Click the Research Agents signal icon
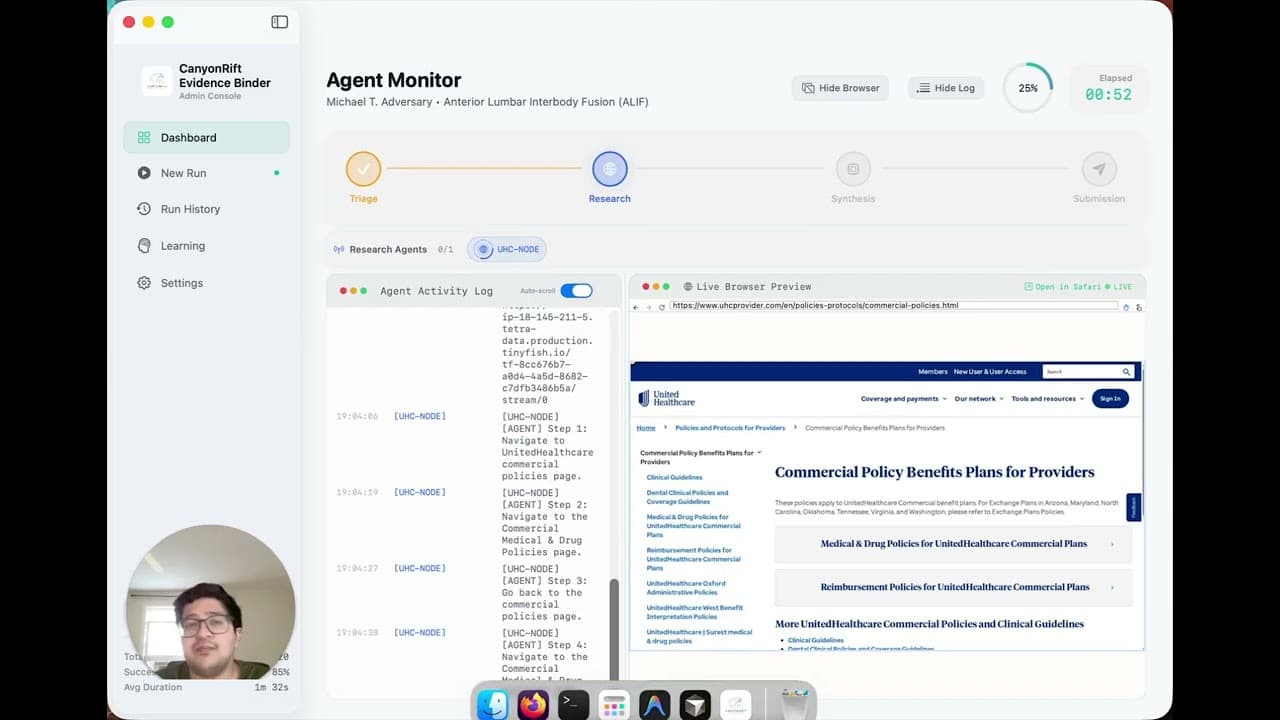 click(339, 250)
